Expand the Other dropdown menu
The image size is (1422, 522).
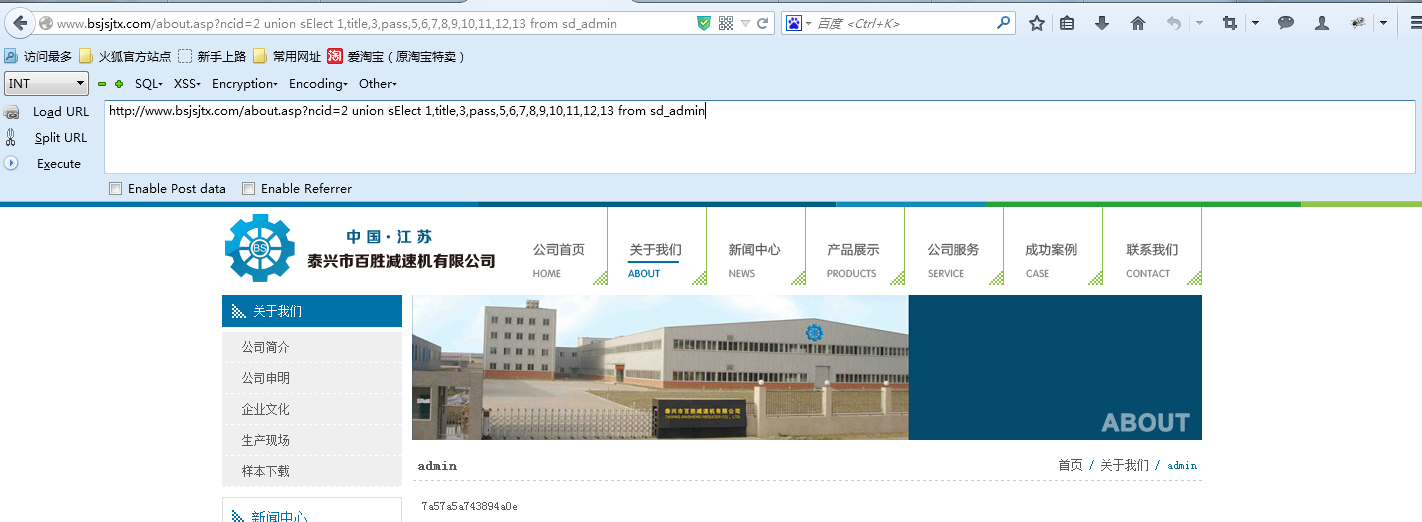click(378, 84)
